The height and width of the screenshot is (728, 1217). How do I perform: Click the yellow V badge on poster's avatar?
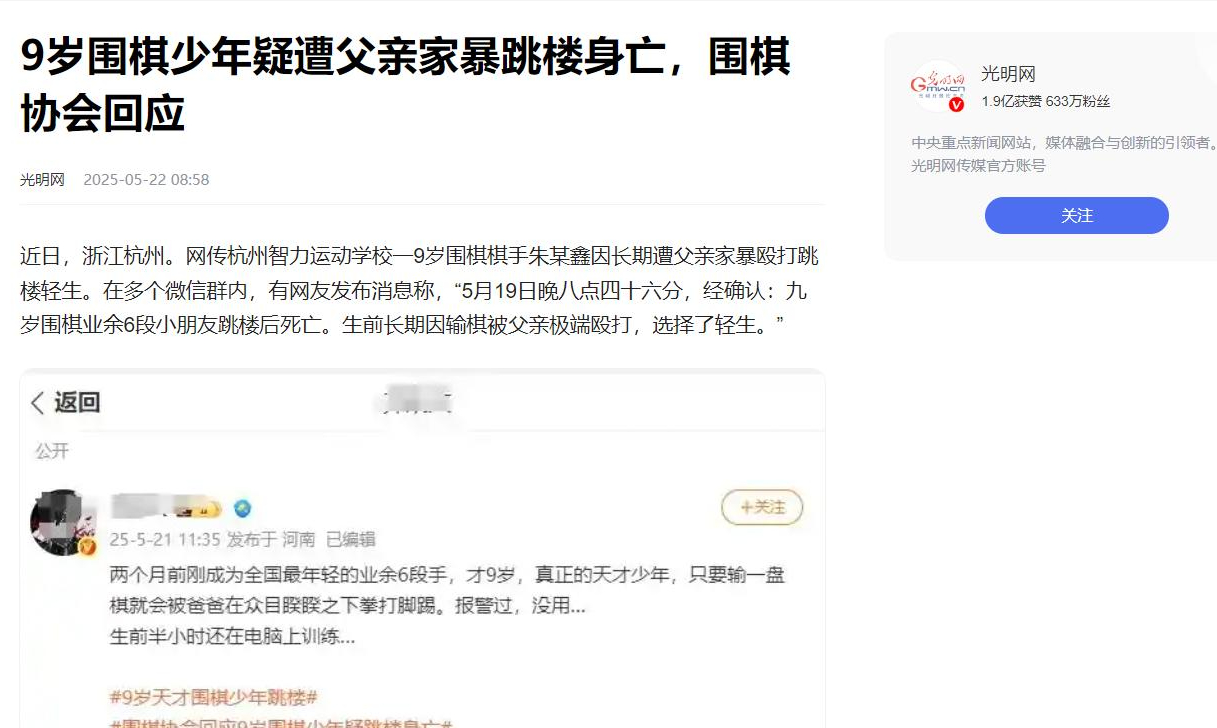point(87,546)
